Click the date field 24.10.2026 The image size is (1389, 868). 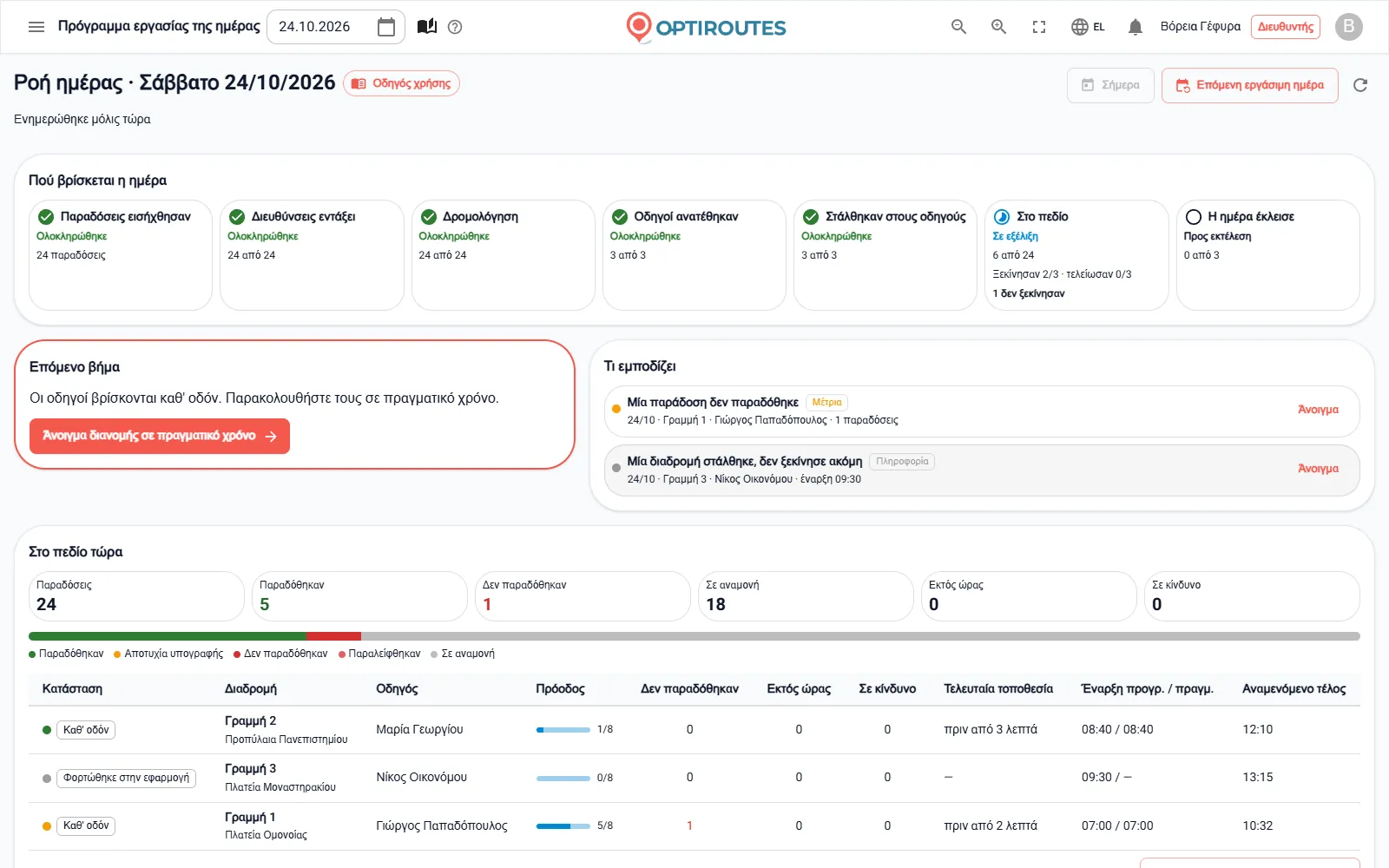tap(336, 27)
